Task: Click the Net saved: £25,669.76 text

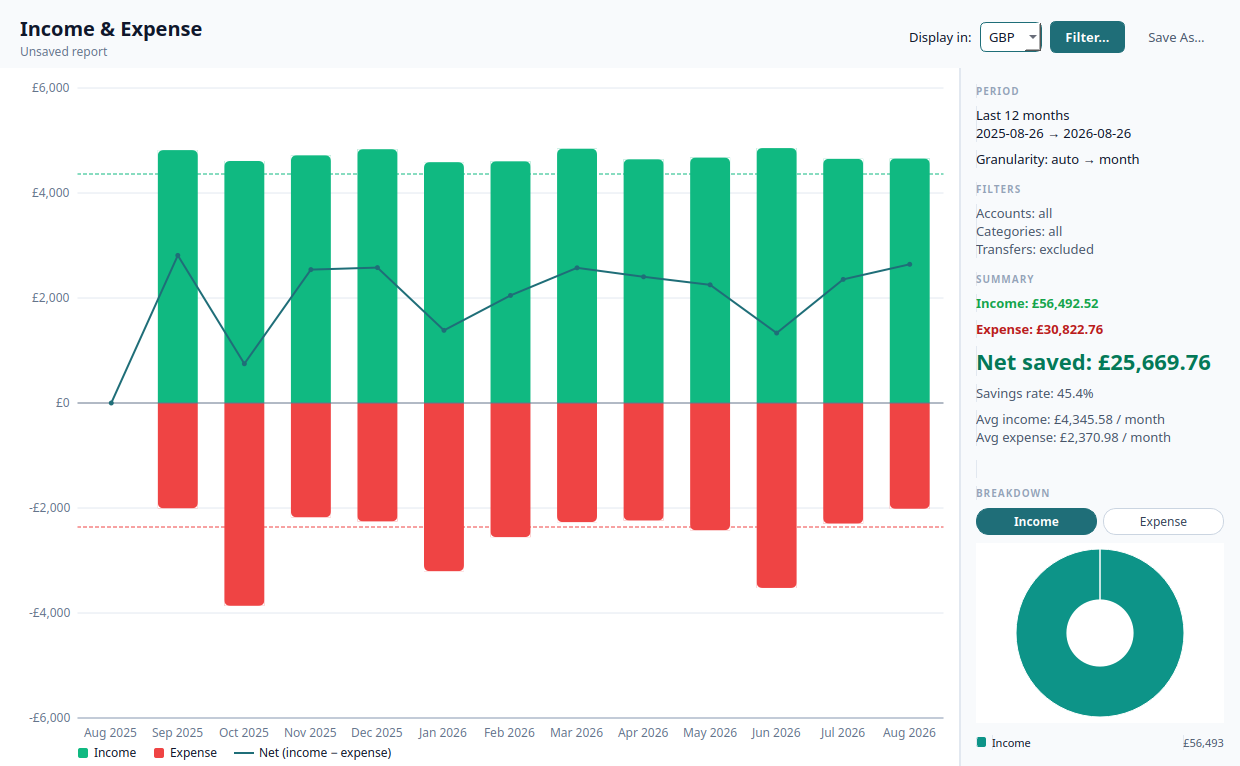Action: click(x=1093, y=362)
